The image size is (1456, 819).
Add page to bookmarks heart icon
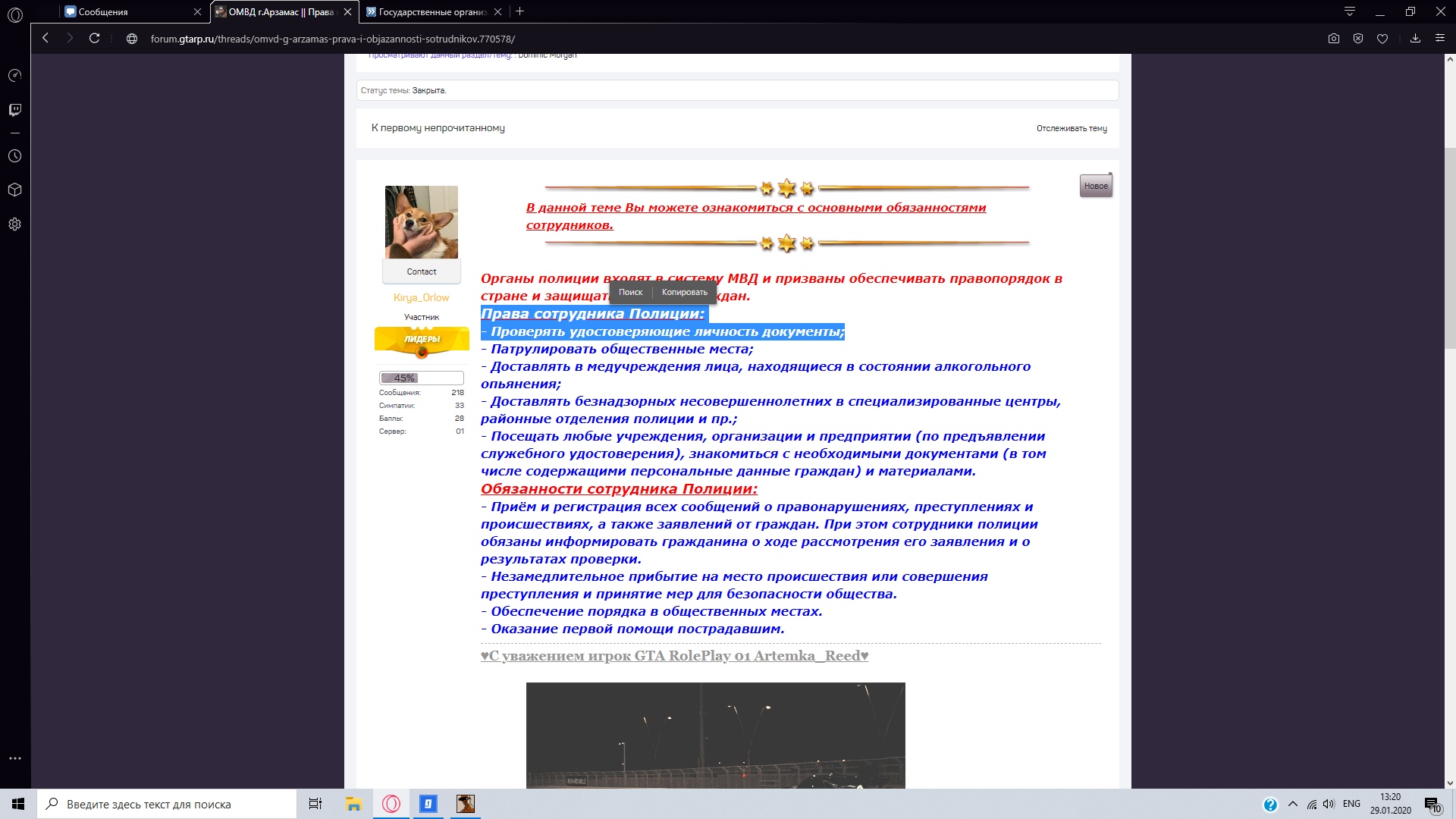tap(1382, 39)
